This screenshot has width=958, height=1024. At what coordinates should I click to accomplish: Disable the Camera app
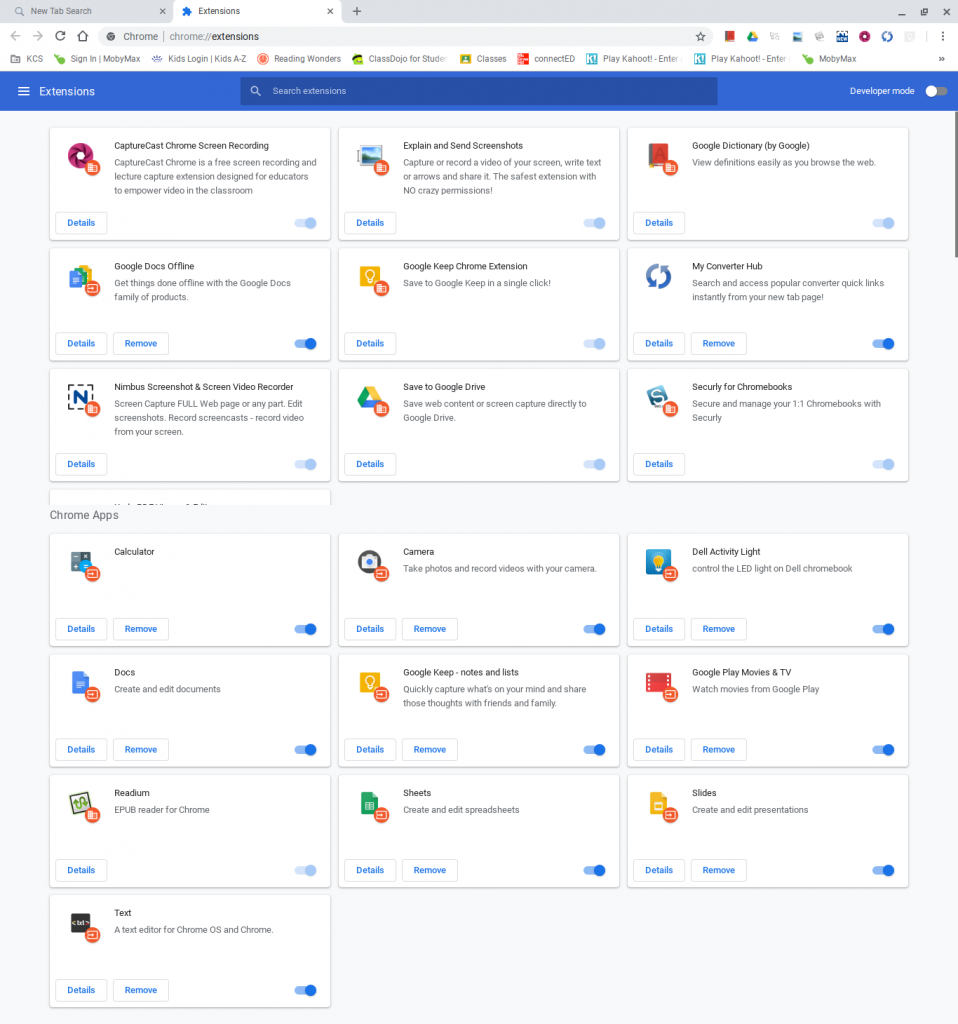tap(594, 629)
